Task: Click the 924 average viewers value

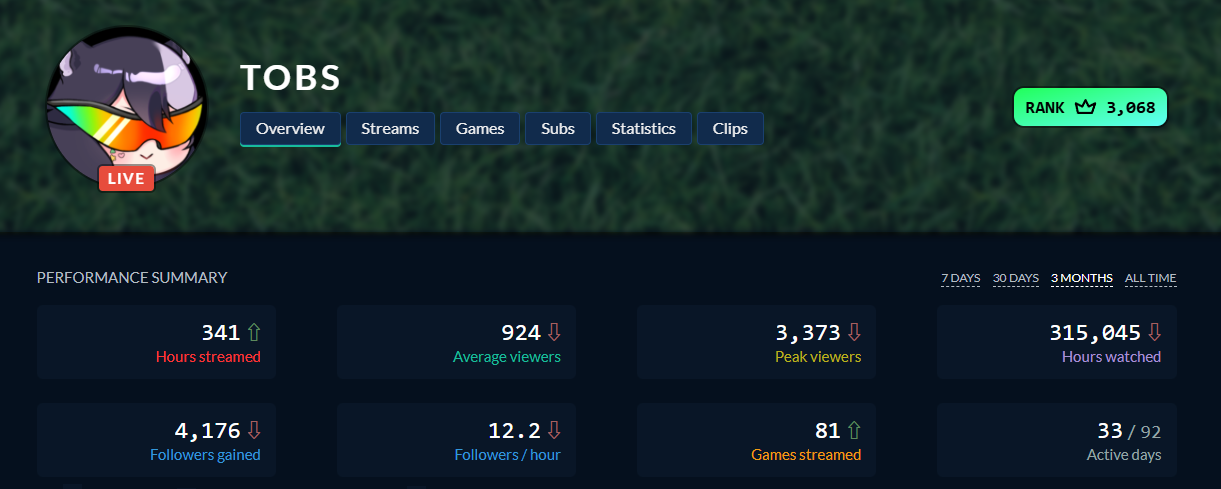Action: click(521, 333)
